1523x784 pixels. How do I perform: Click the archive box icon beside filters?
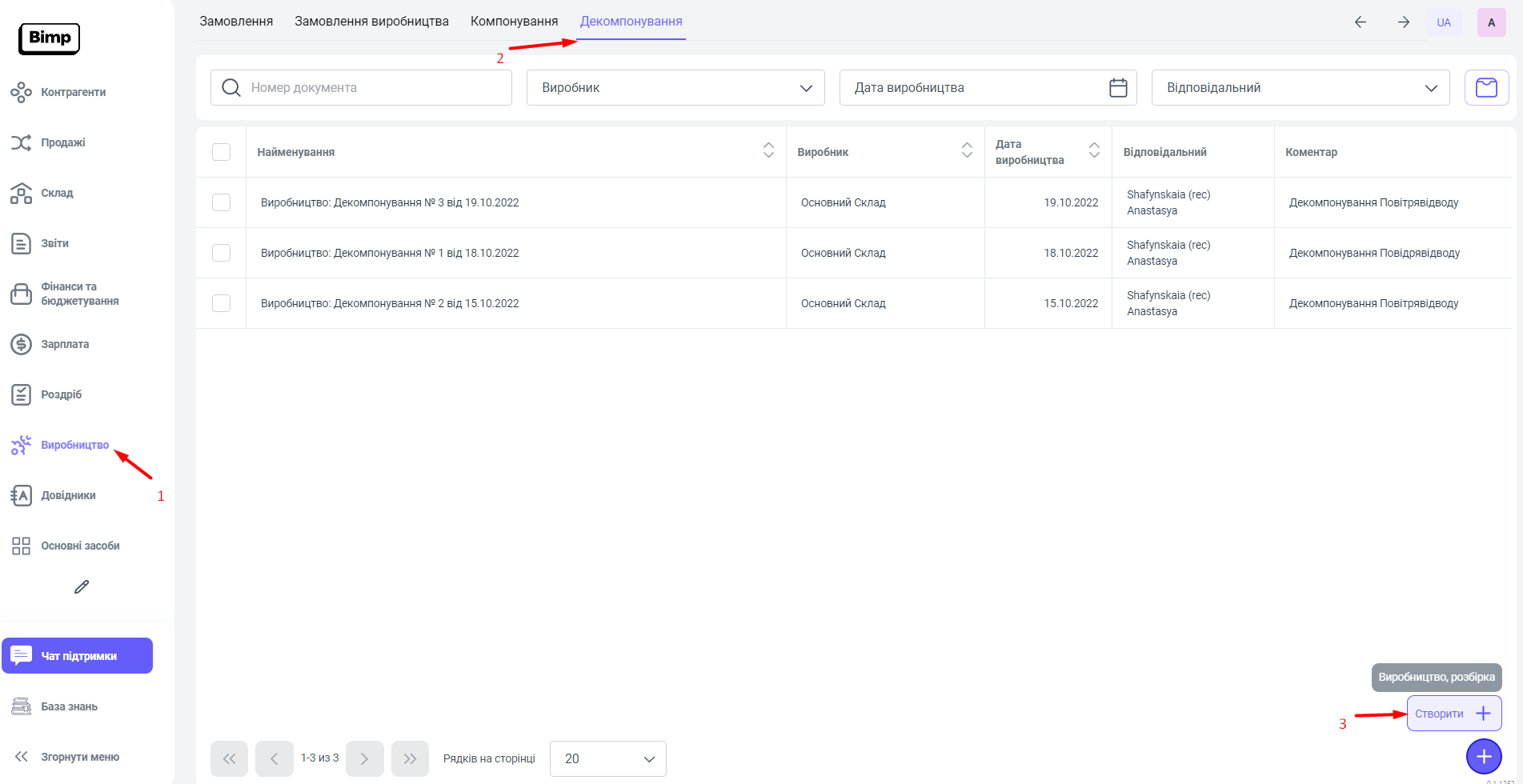point(1486,88)
